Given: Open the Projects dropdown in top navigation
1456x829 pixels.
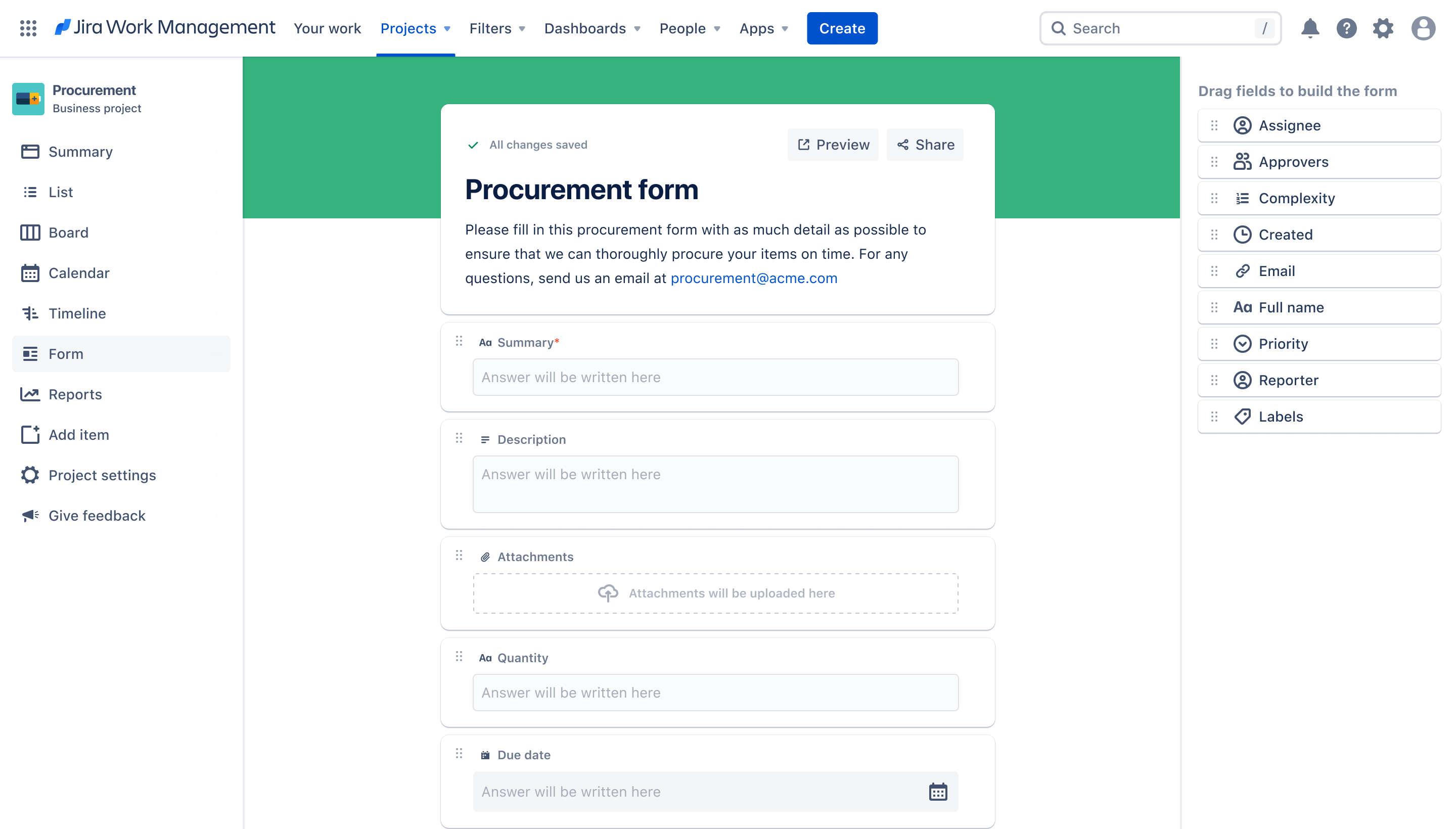Looking at the screenshot, I should pyautogui.click(x=415, y=28).
